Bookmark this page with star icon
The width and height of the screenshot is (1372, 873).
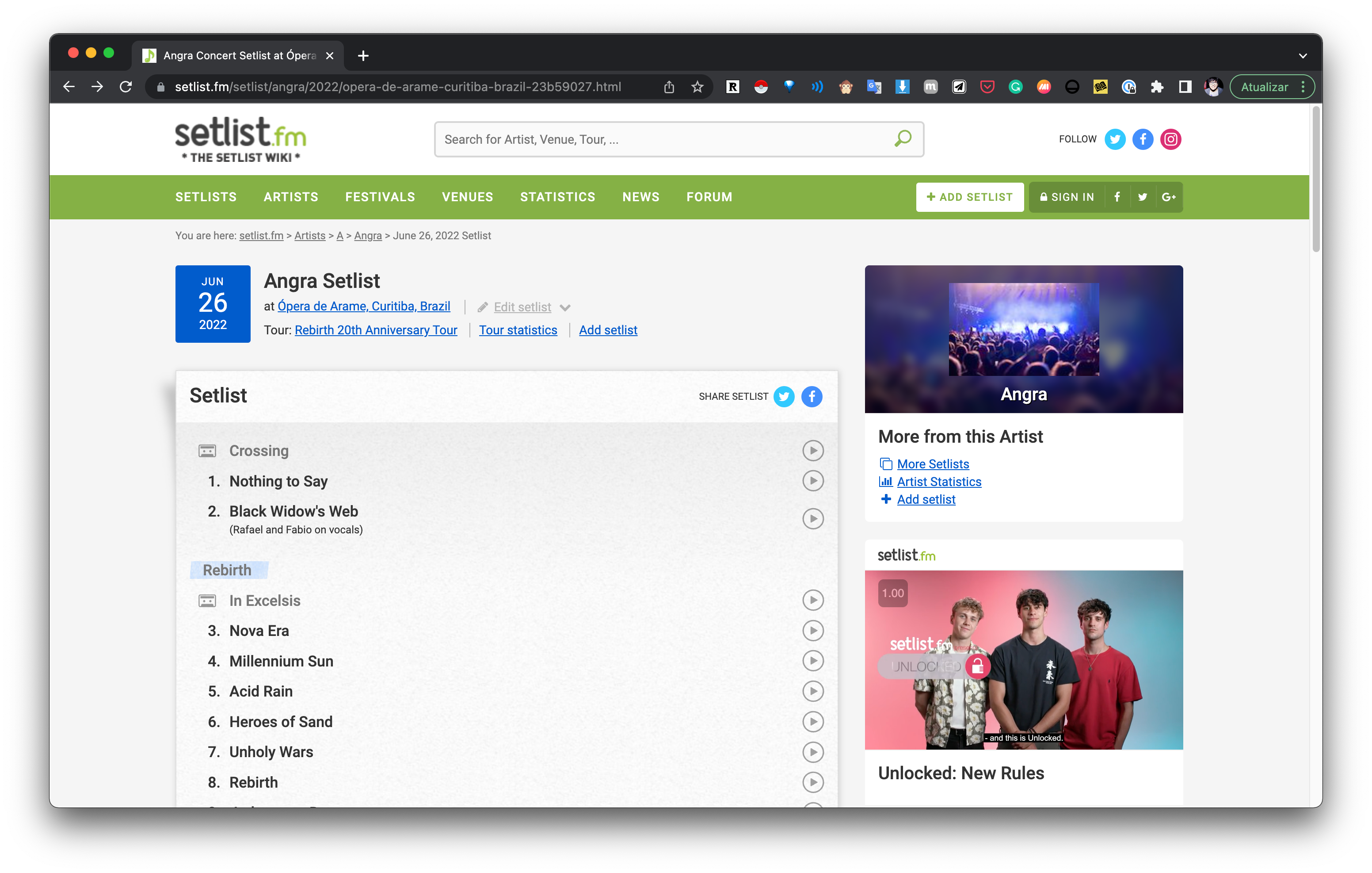click(x=697, y=87)
